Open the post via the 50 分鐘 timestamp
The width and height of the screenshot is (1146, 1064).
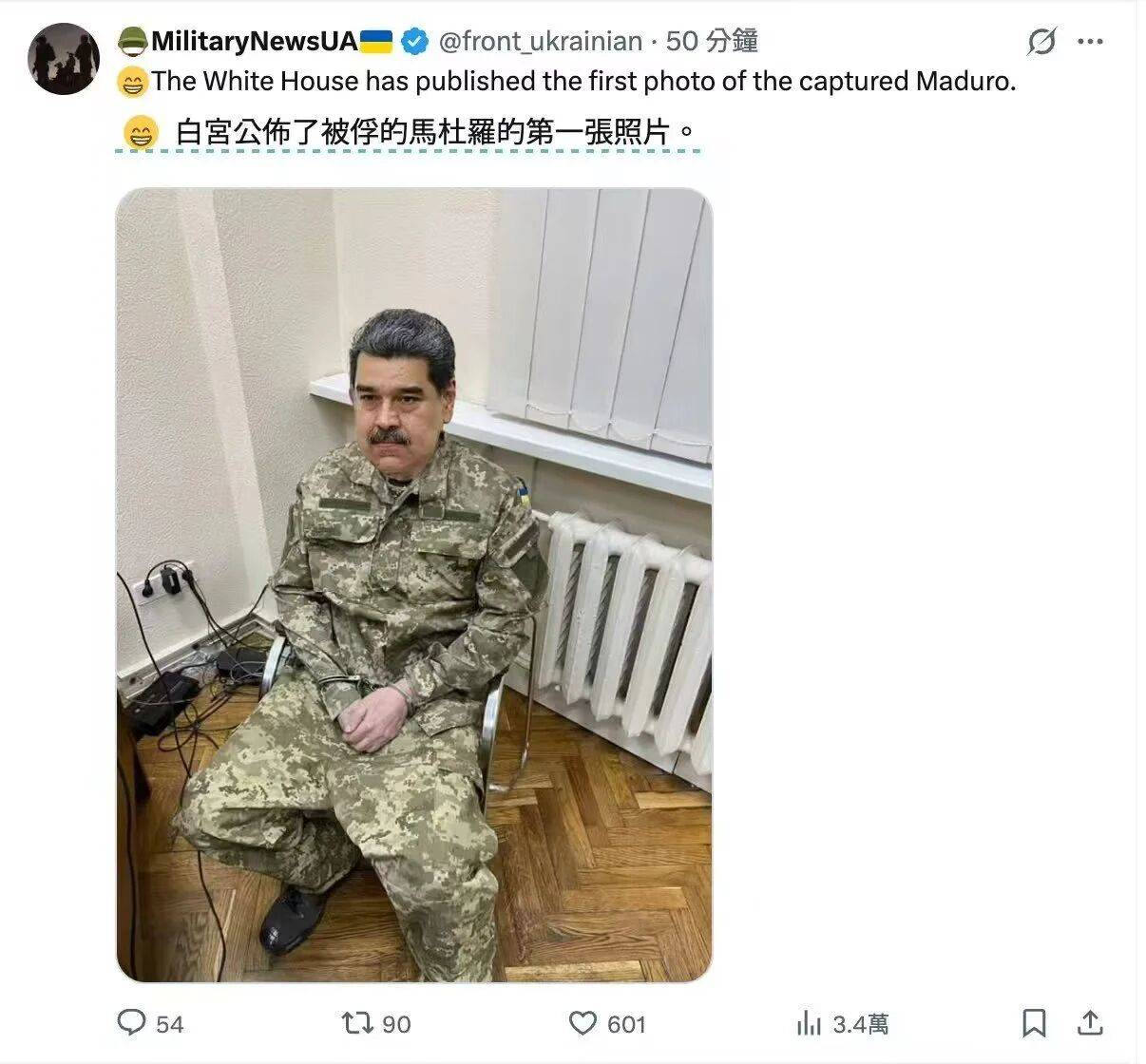coord(711,41)
